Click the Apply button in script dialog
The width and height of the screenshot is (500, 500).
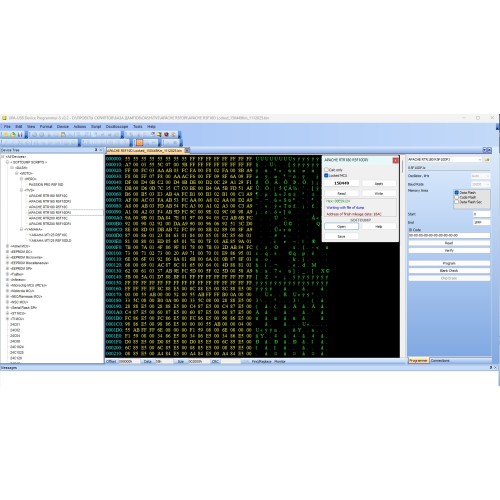(379, 183)
